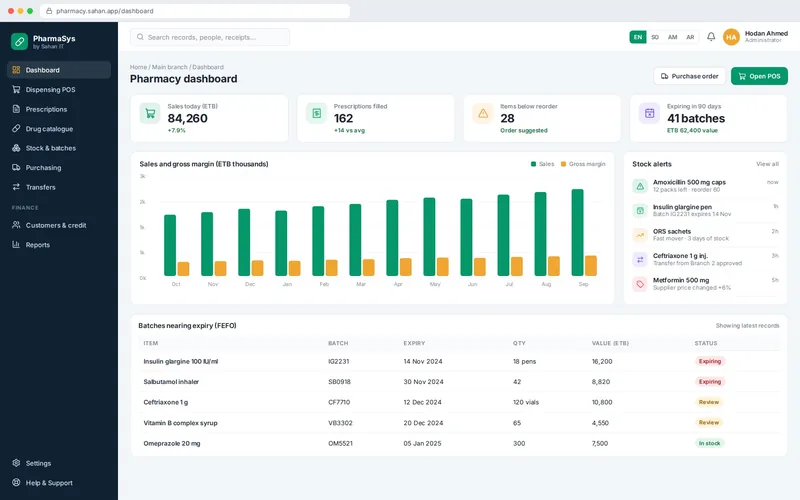
Task: Focus the search records input field
Action: click(x=210, y=37)
